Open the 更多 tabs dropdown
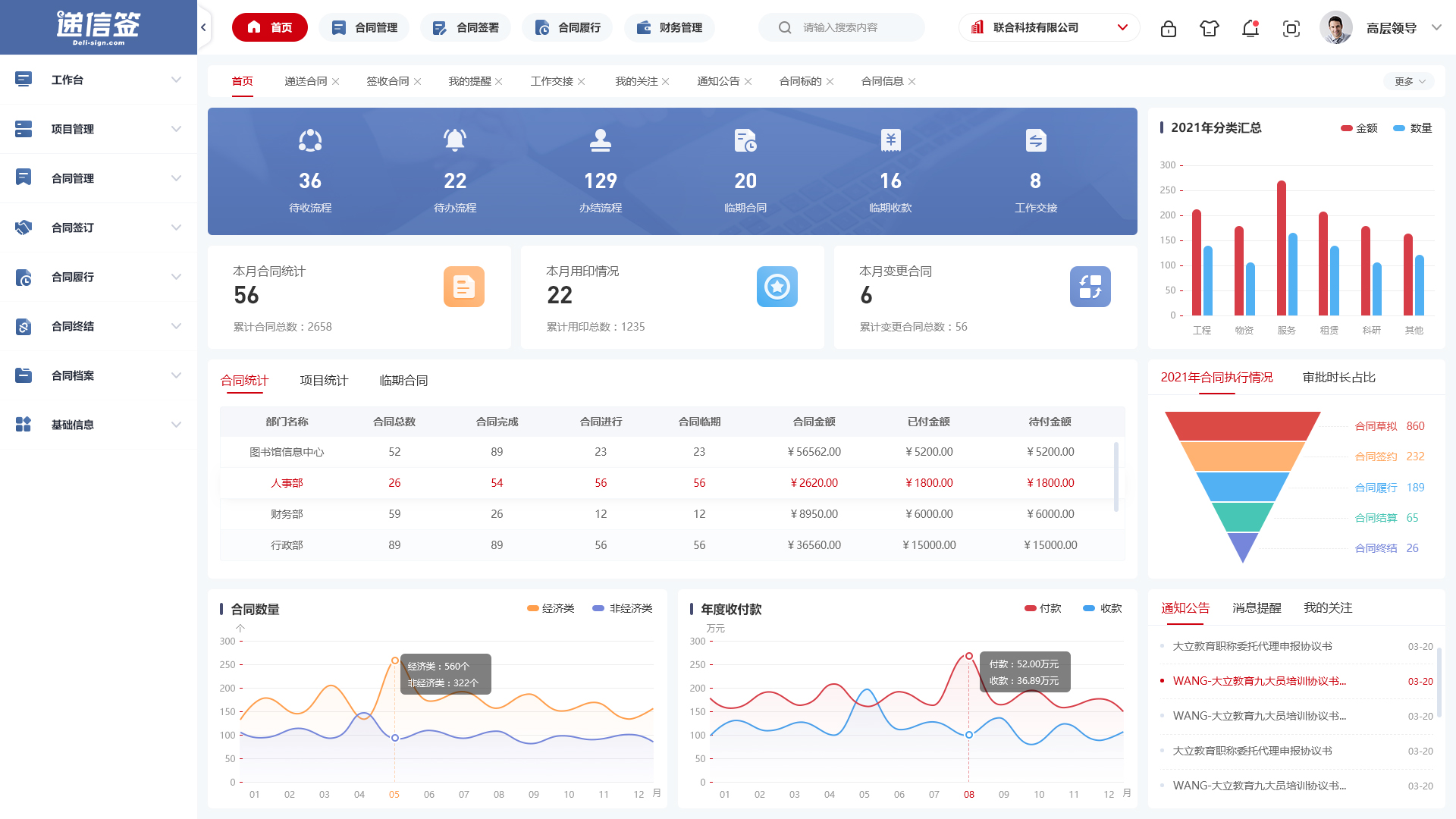1456x819 pixels. (x=1410, y=81)
